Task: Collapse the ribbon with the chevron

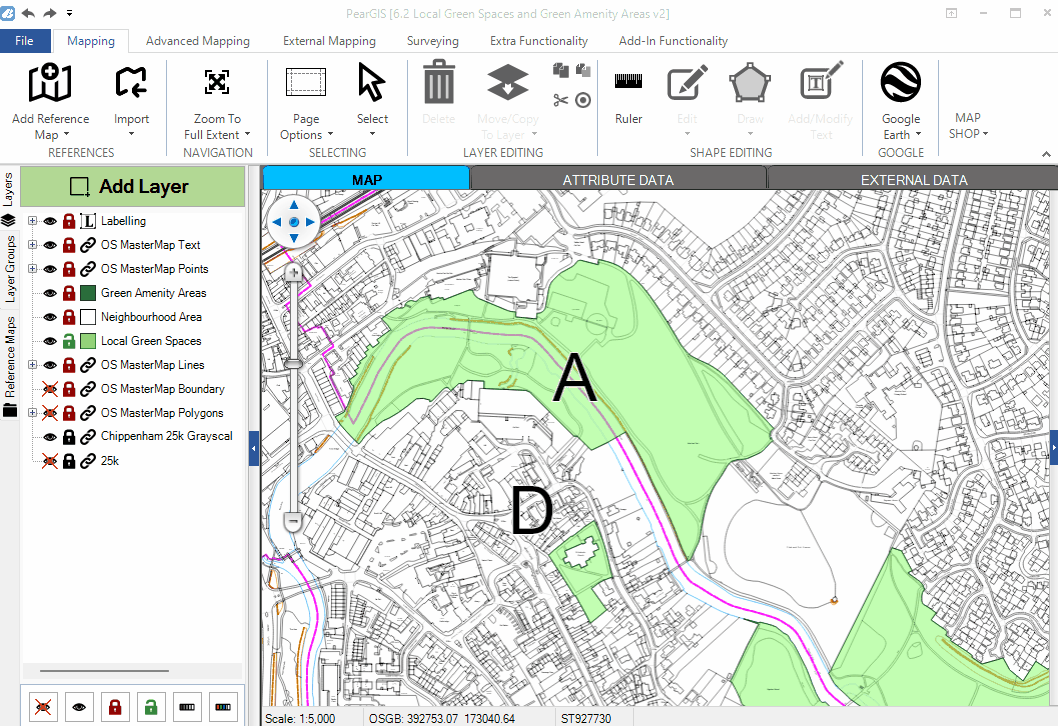Action: point(1046,154)
